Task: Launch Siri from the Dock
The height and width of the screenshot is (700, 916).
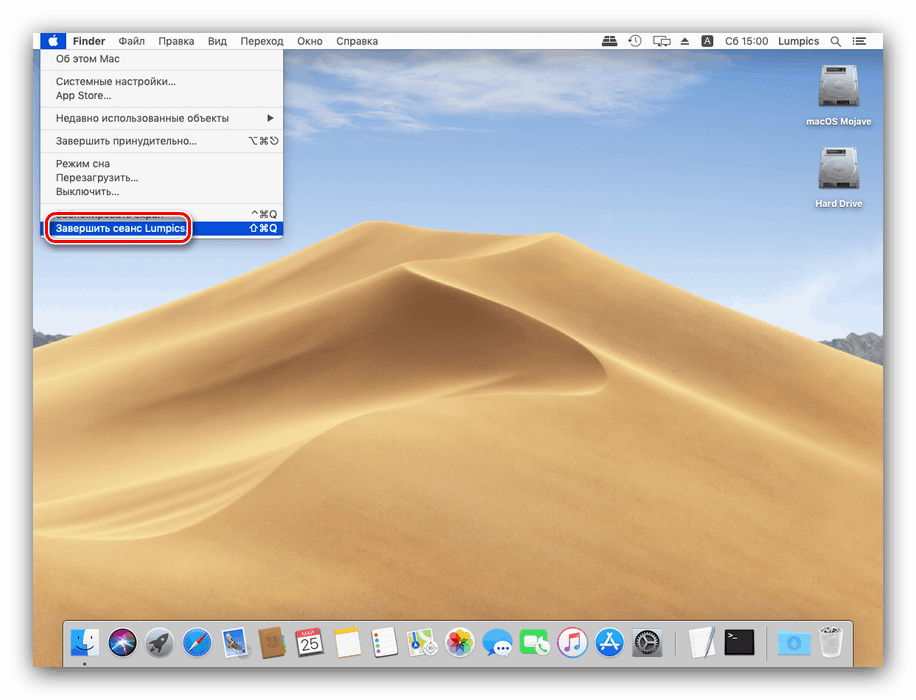Action: (122, 643)
